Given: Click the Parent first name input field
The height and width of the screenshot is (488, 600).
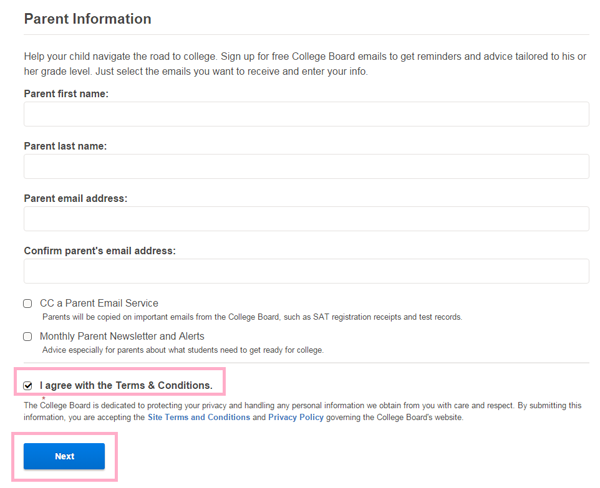Looking at the screenshot, I should 306,114.
